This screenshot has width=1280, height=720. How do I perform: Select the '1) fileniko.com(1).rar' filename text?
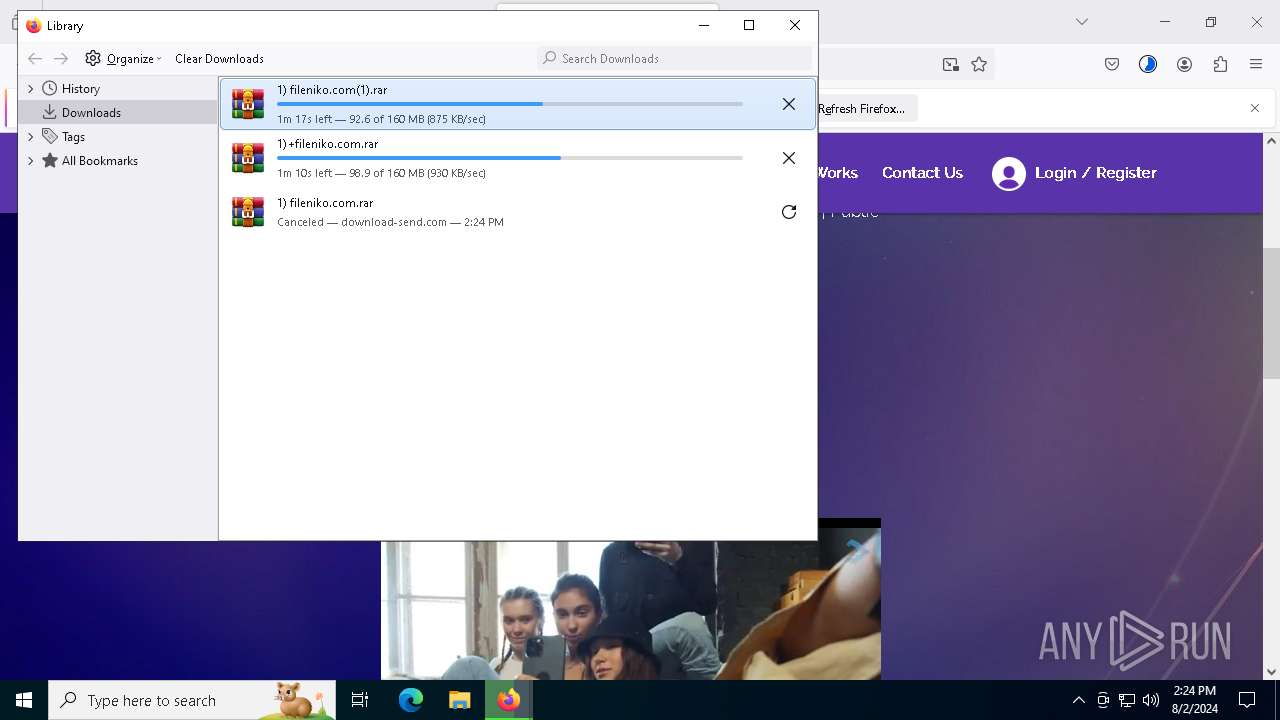(x=332, y=90)
